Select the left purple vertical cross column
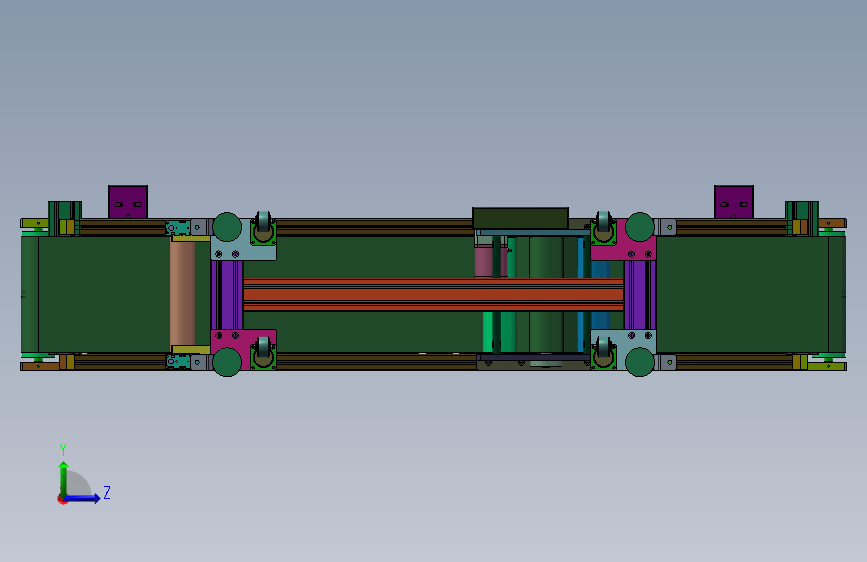The width and height of the screenshot is (867, 562). (x=227, y=295)
